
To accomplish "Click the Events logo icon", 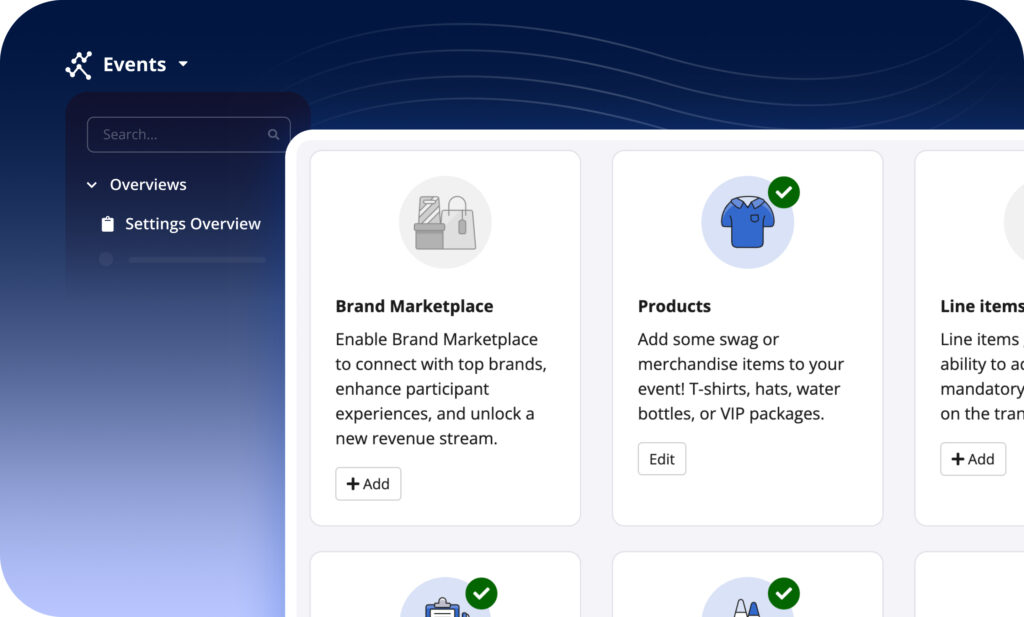I will click(x=78, y=65).
